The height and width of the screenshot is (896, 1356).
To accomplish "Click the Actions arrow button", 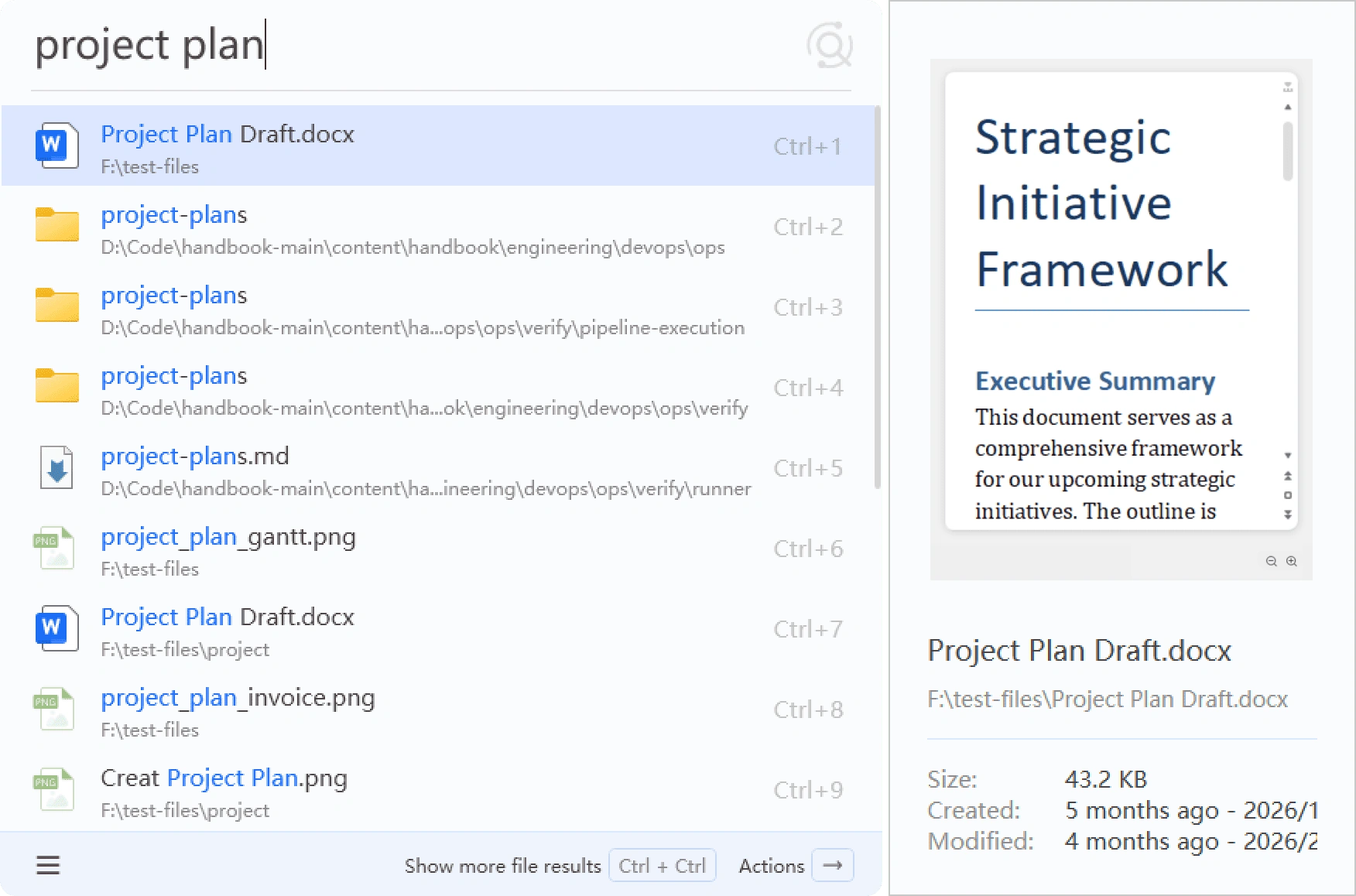I will point(833,865).
